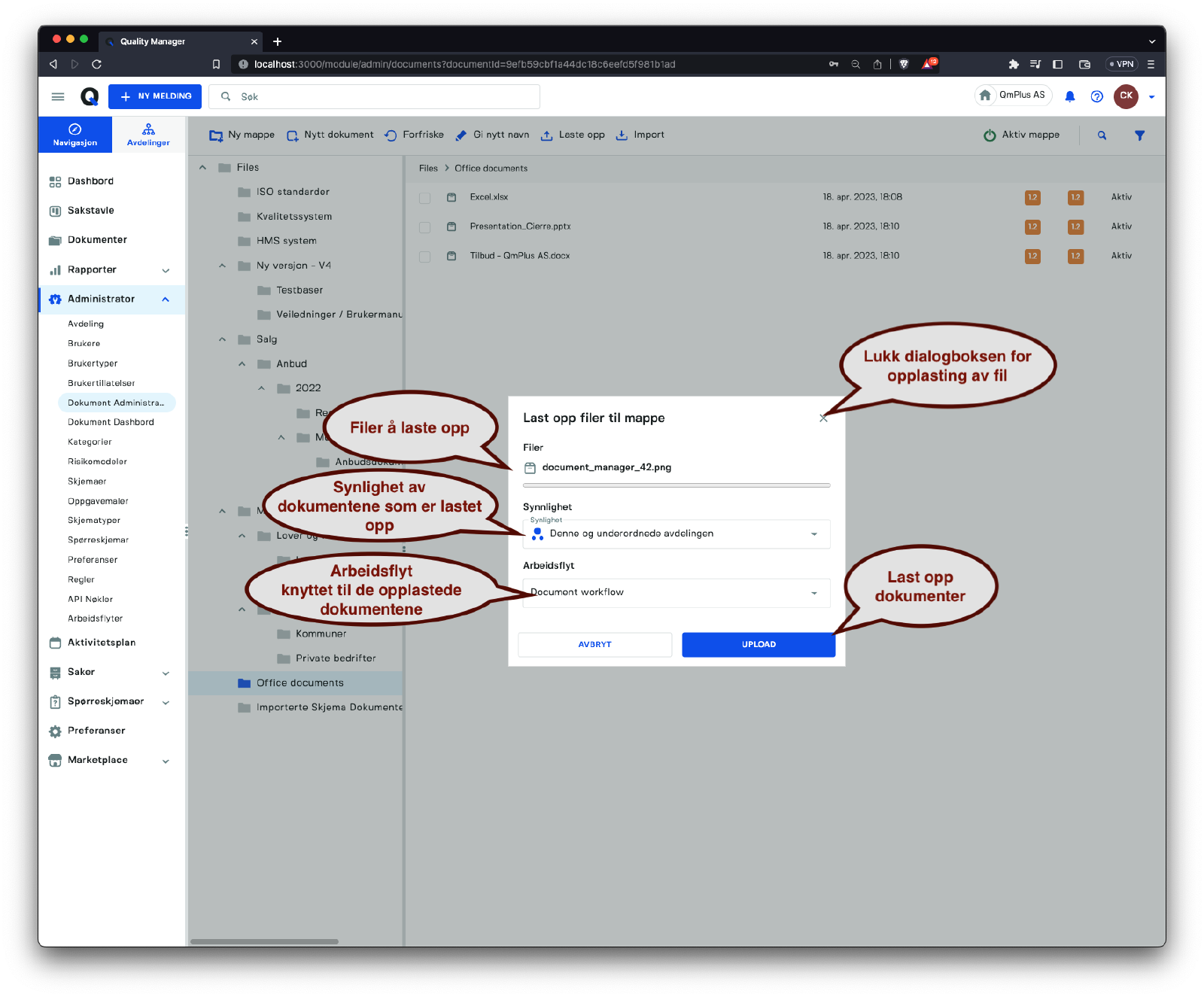
Task: Open the help question mark icon
Action: click(1096, 96)
